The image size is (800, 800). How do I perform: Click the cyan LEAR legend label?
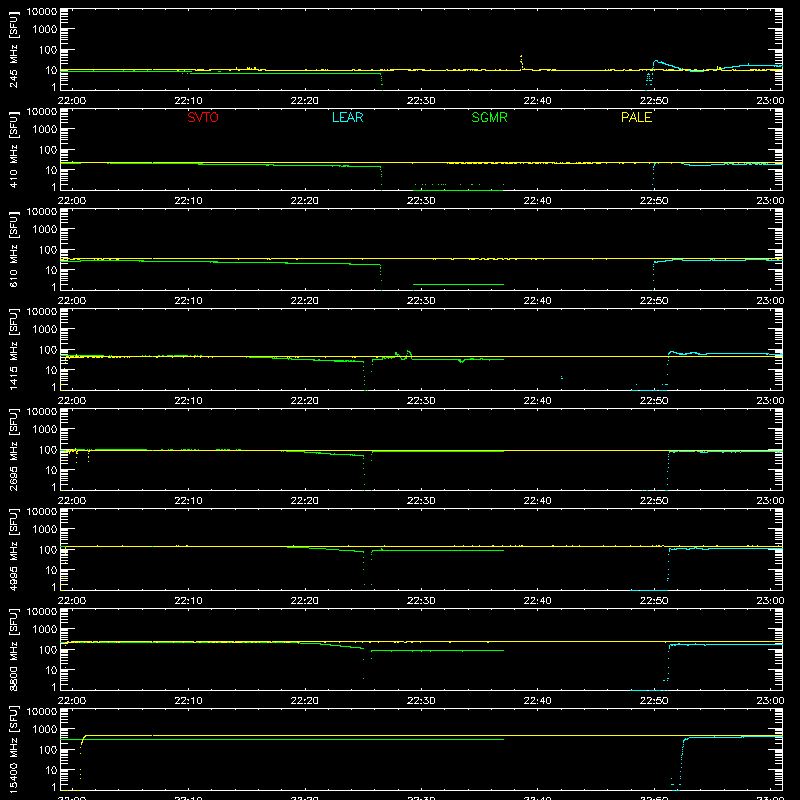[x=347, y=117]
